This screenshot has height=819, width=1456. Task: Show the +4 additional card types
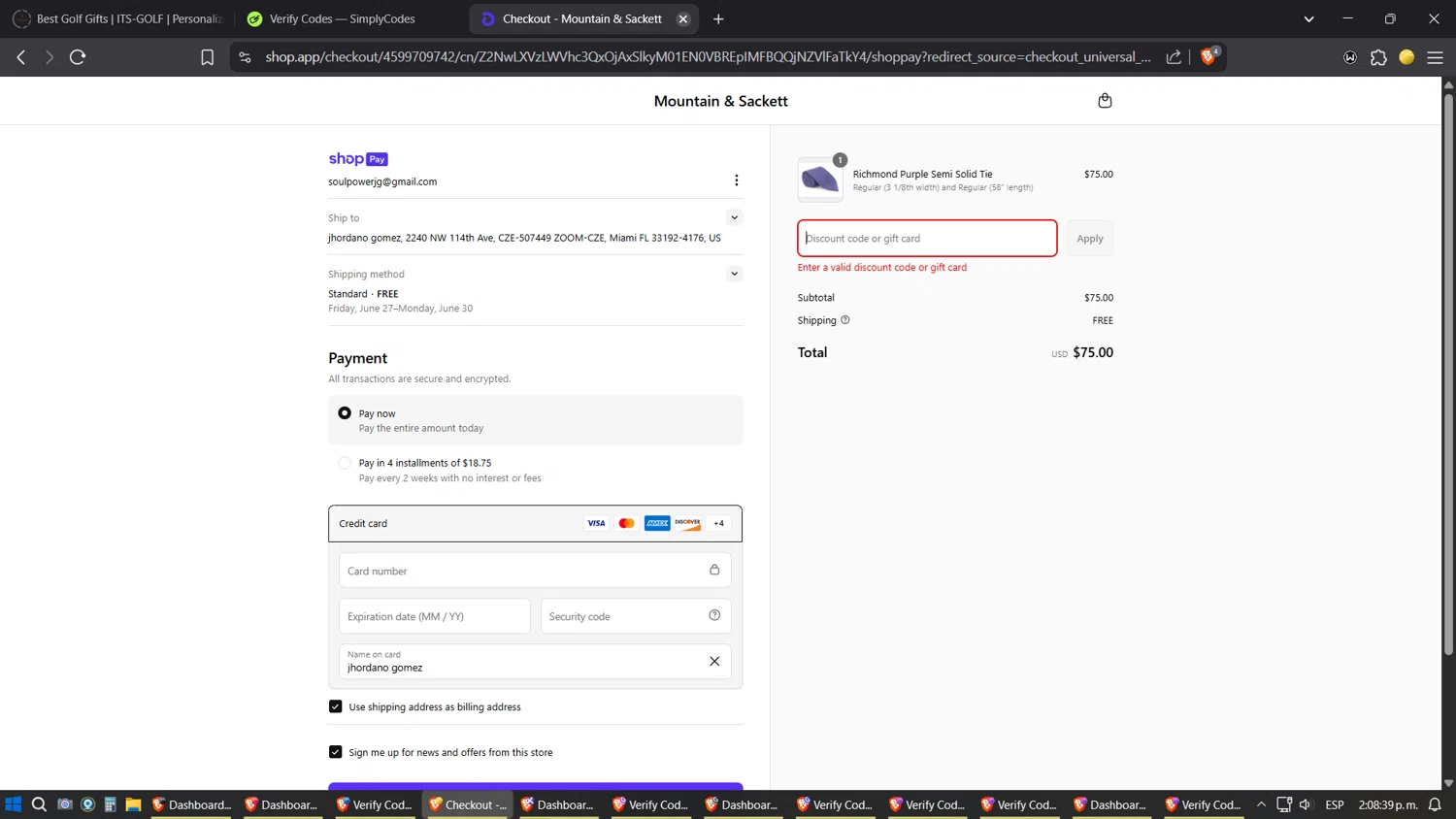[719, 523]
